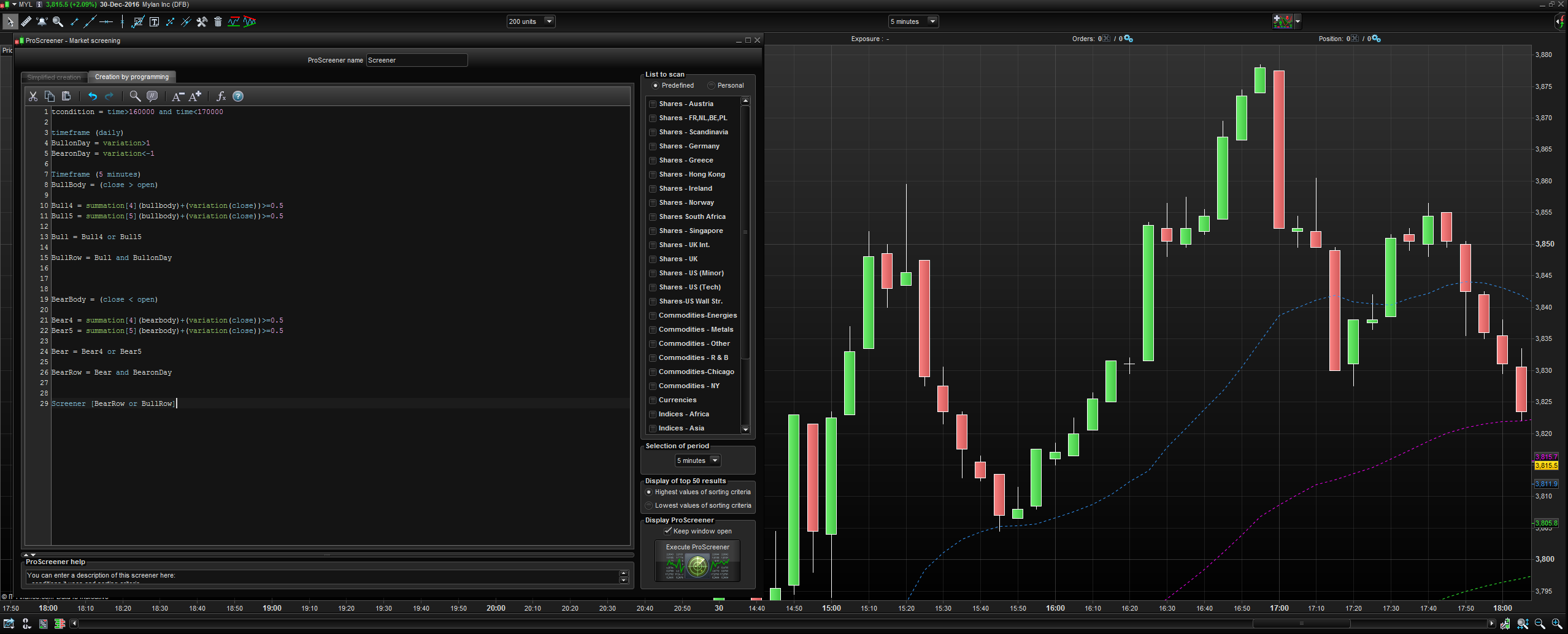Screen dimensions: 1568x634
Task: Open find search in code editor
Action: 135,96
